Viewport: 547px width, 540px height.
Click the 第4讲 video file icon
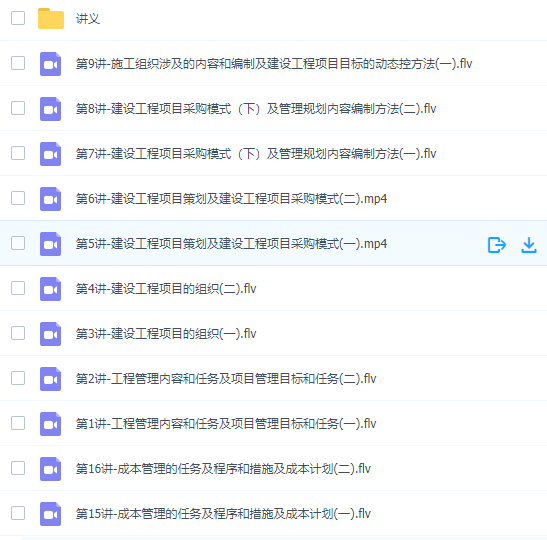[51, 289]
